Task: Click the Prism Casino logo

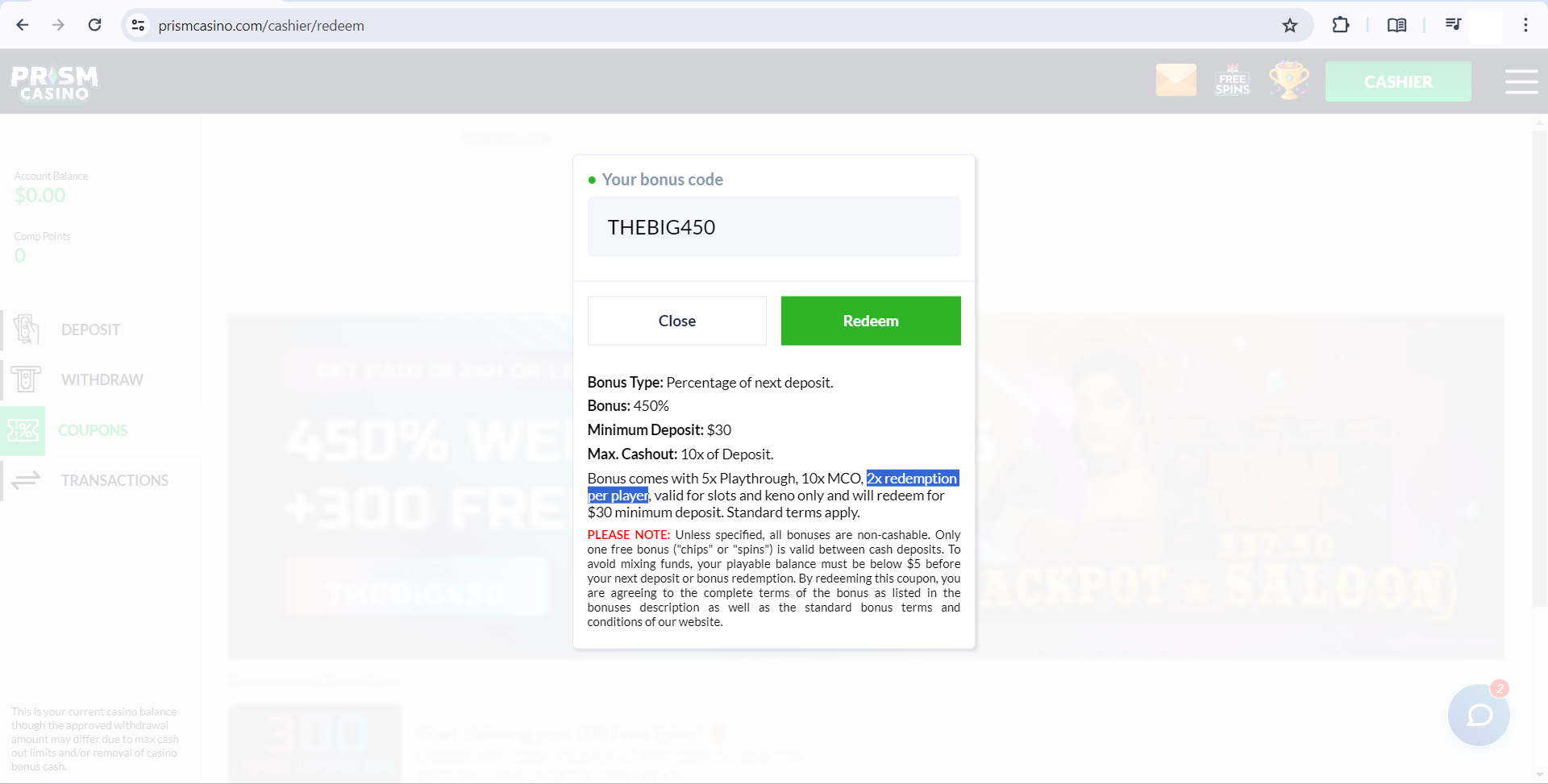Action: (x=54, y=82)
